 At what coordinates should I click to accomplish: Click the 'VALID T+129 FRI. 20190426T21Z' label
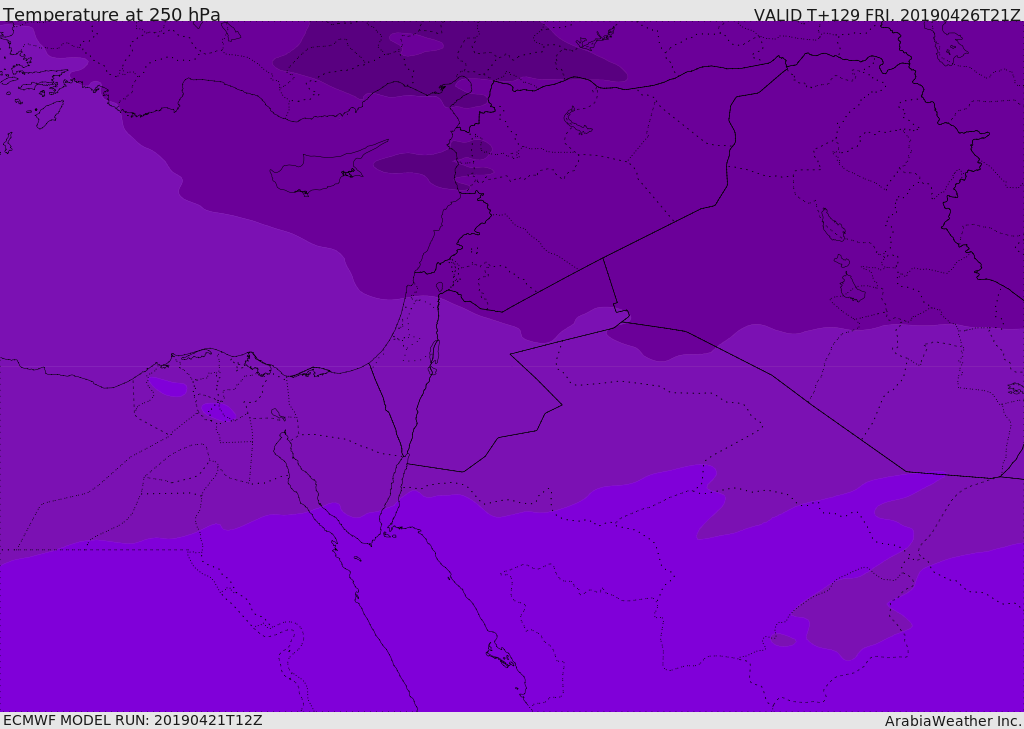(x=886, y=15)
